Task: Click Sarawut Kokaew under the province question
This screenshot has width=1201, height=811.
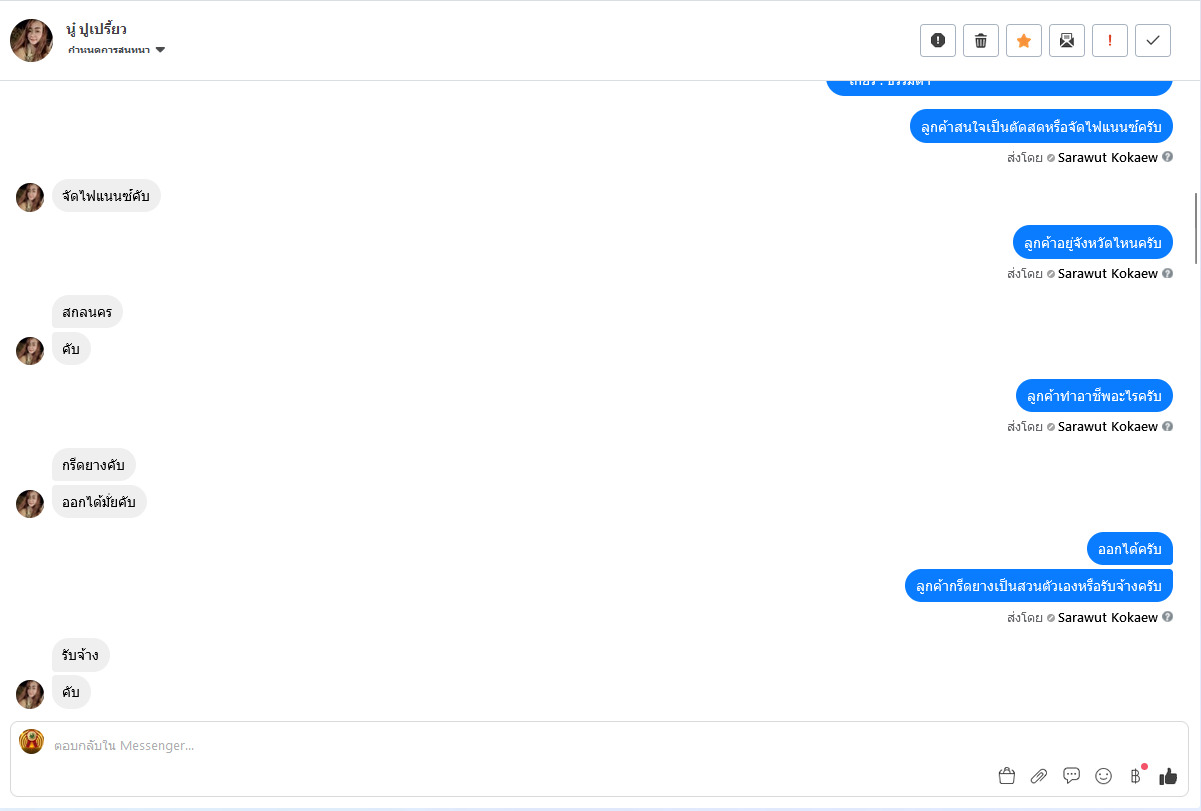Action: pyautogui.click(x=1108, y=274)
